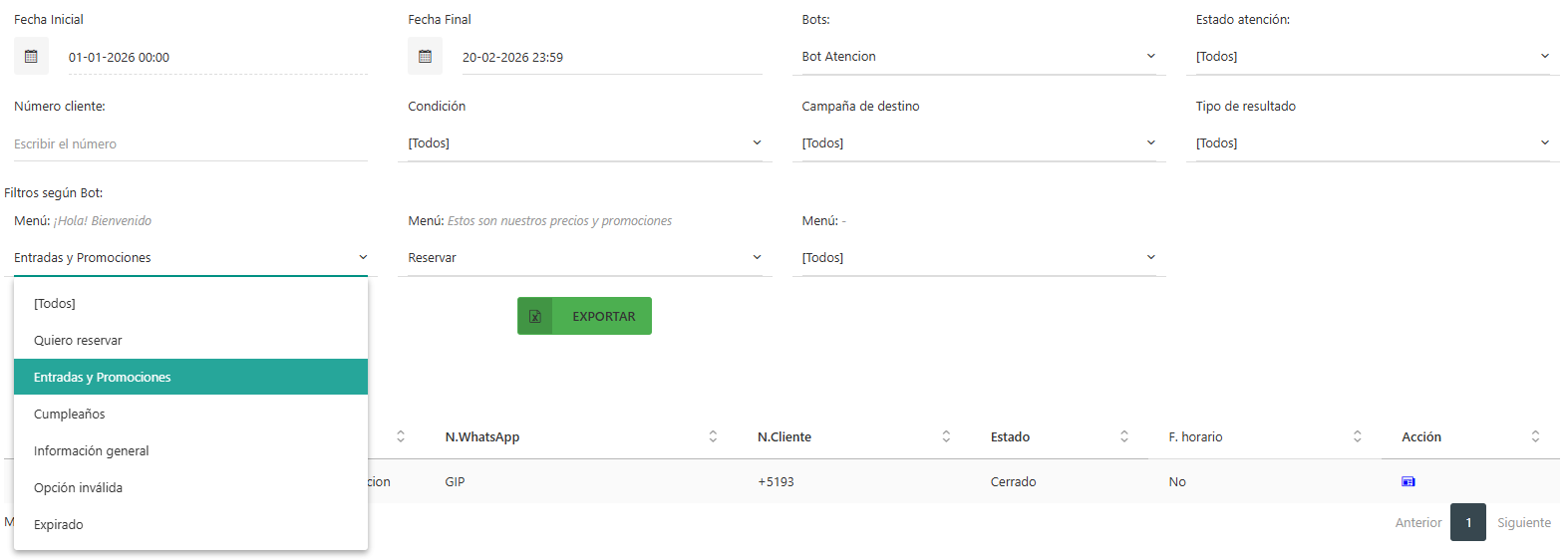Viewport: 1568px width, 560px height.
Task: Select Información general option
Action: [x=190, y=450]
